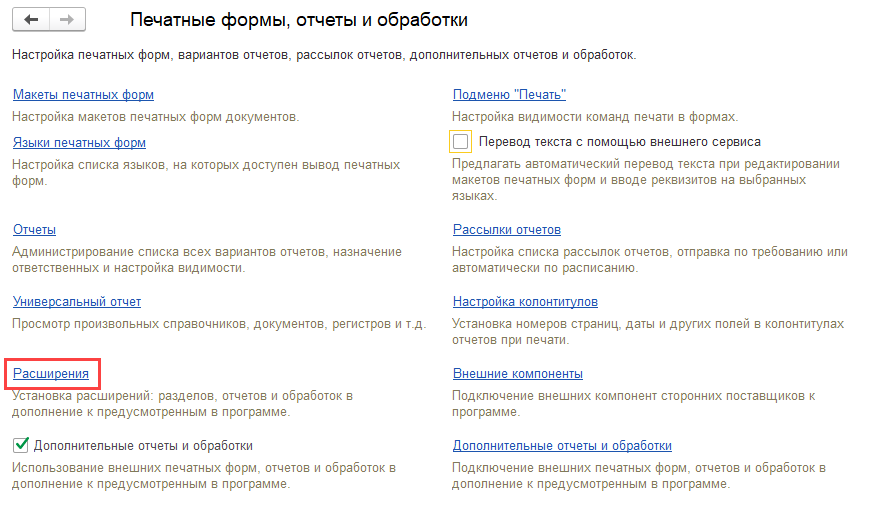Open the Внешние компоненты link
The width and height of the screenshot is (878, 505).
click(x=517, y=374)
